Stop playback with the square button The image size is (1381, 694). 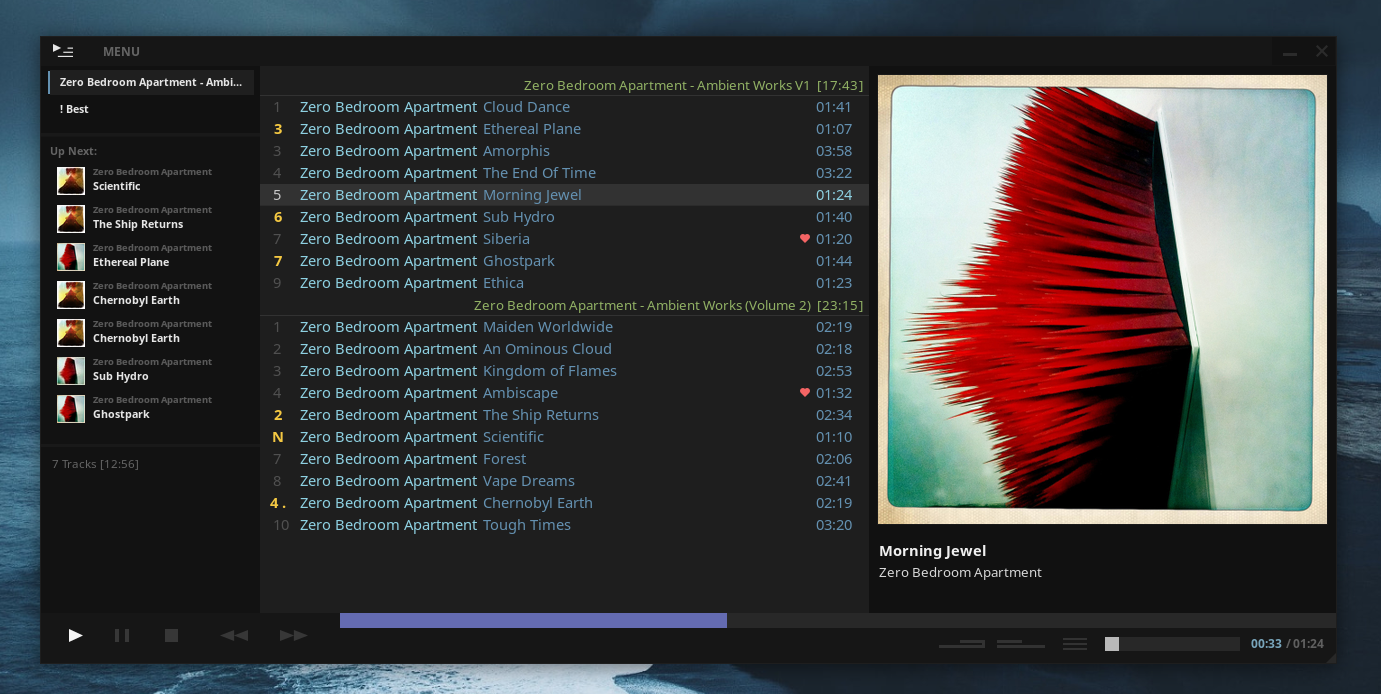click(171, 635)
